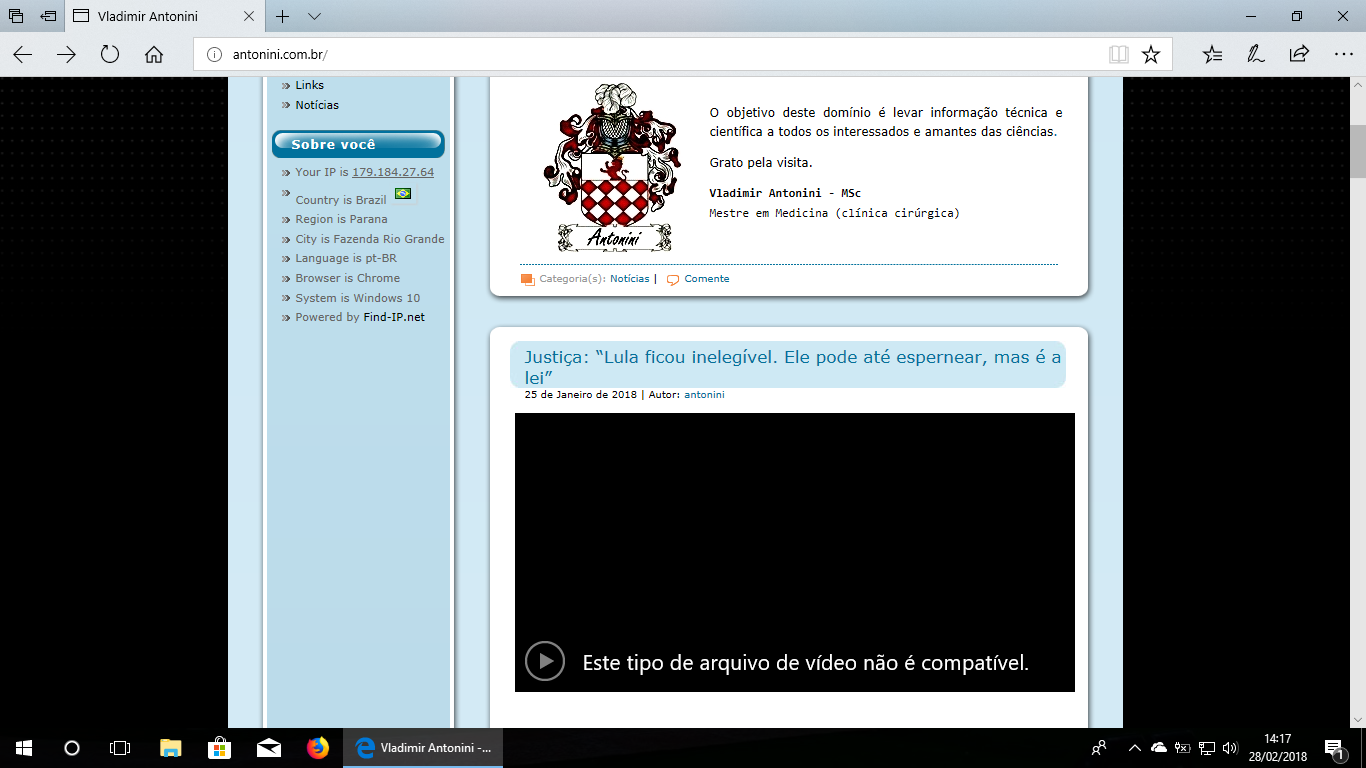Image resolution: width=1366 pixels, height=768 pixels.
Task: Open Firefox from the taskbar
Action: click(x=318, y=748)
